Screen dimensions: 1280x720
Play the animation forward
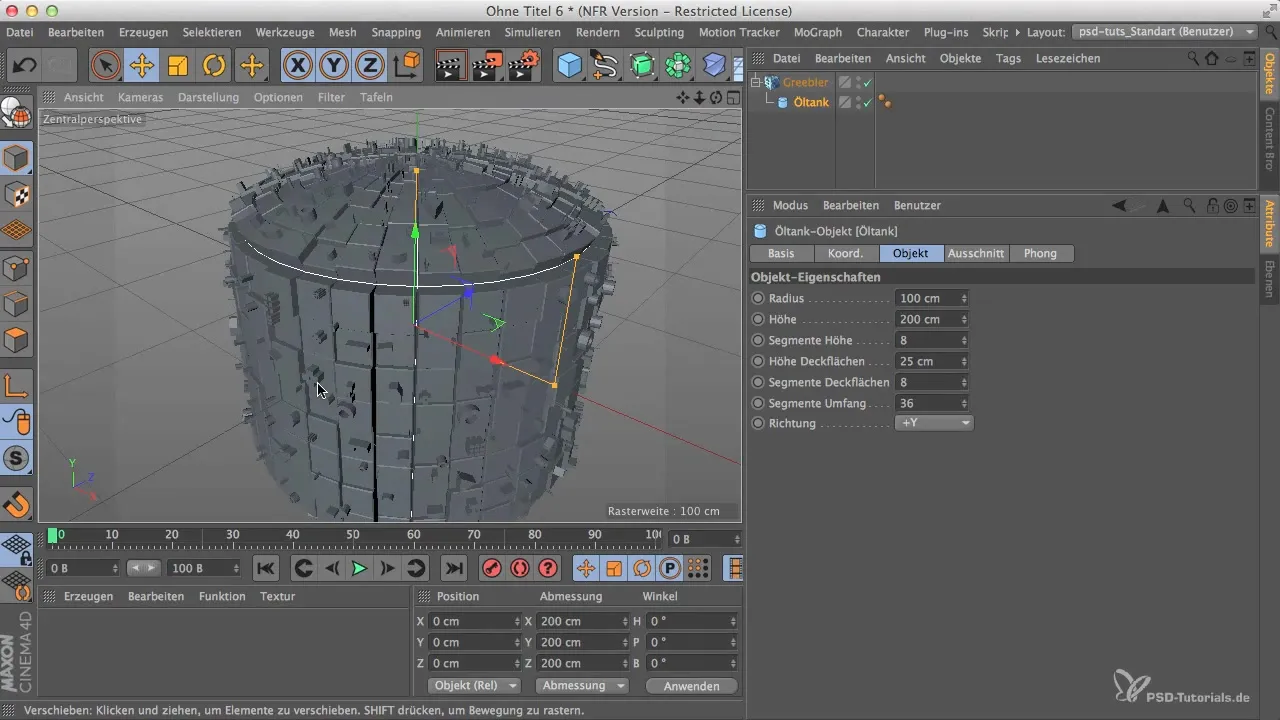pos(360,568)
